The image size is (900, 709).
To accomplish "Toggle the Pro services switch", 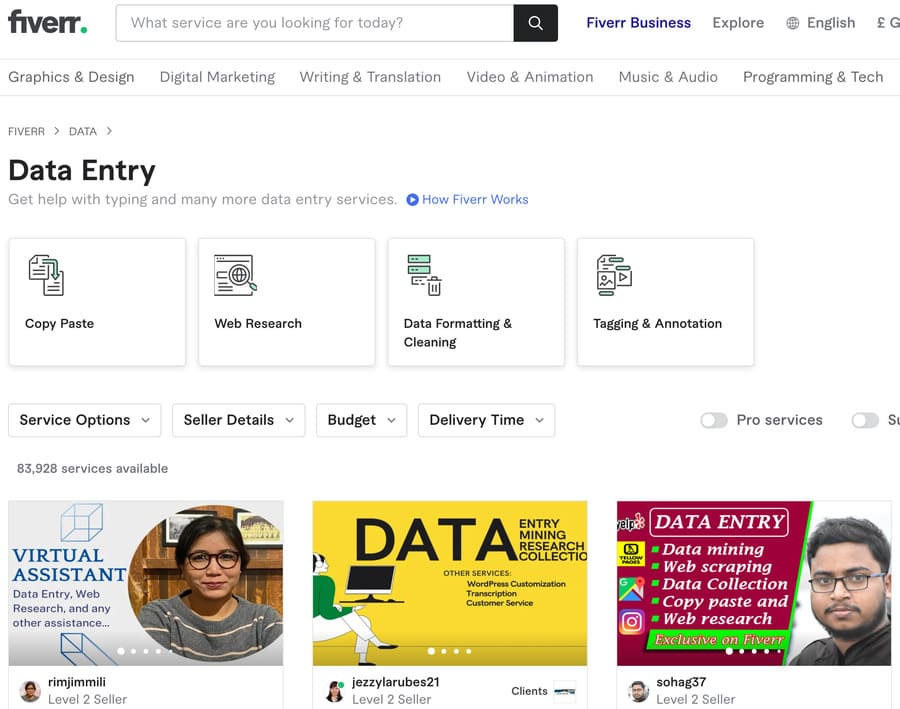I will click(x=713, y=420).
